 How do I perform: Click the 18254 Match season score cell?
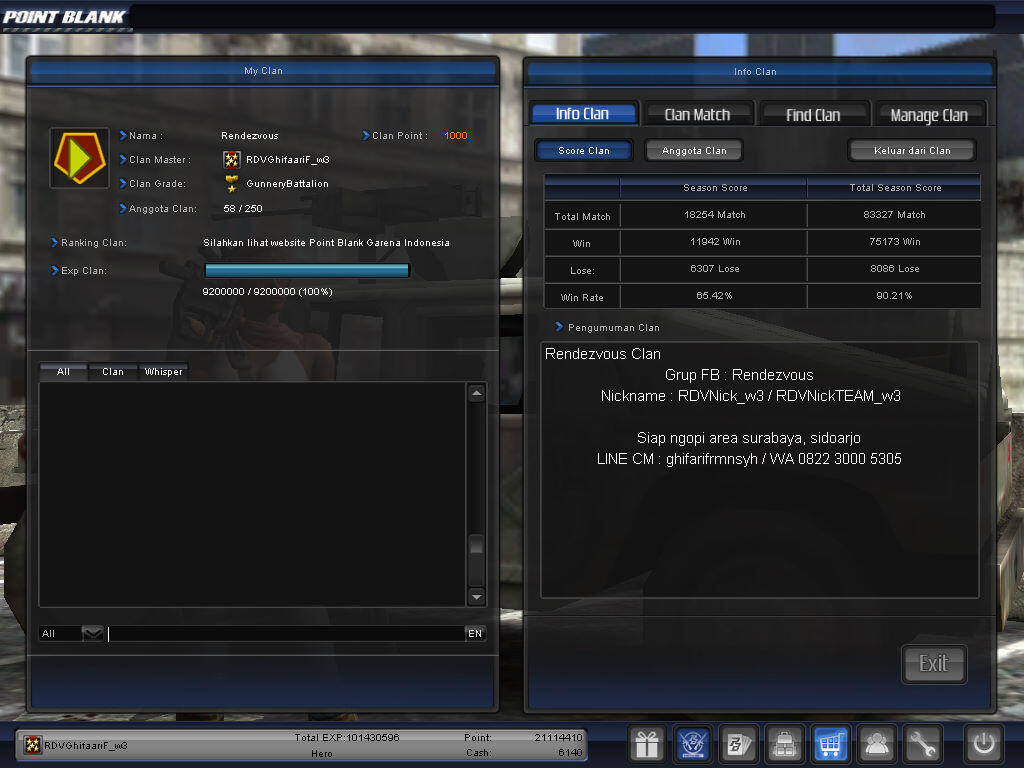click(714, 215)
